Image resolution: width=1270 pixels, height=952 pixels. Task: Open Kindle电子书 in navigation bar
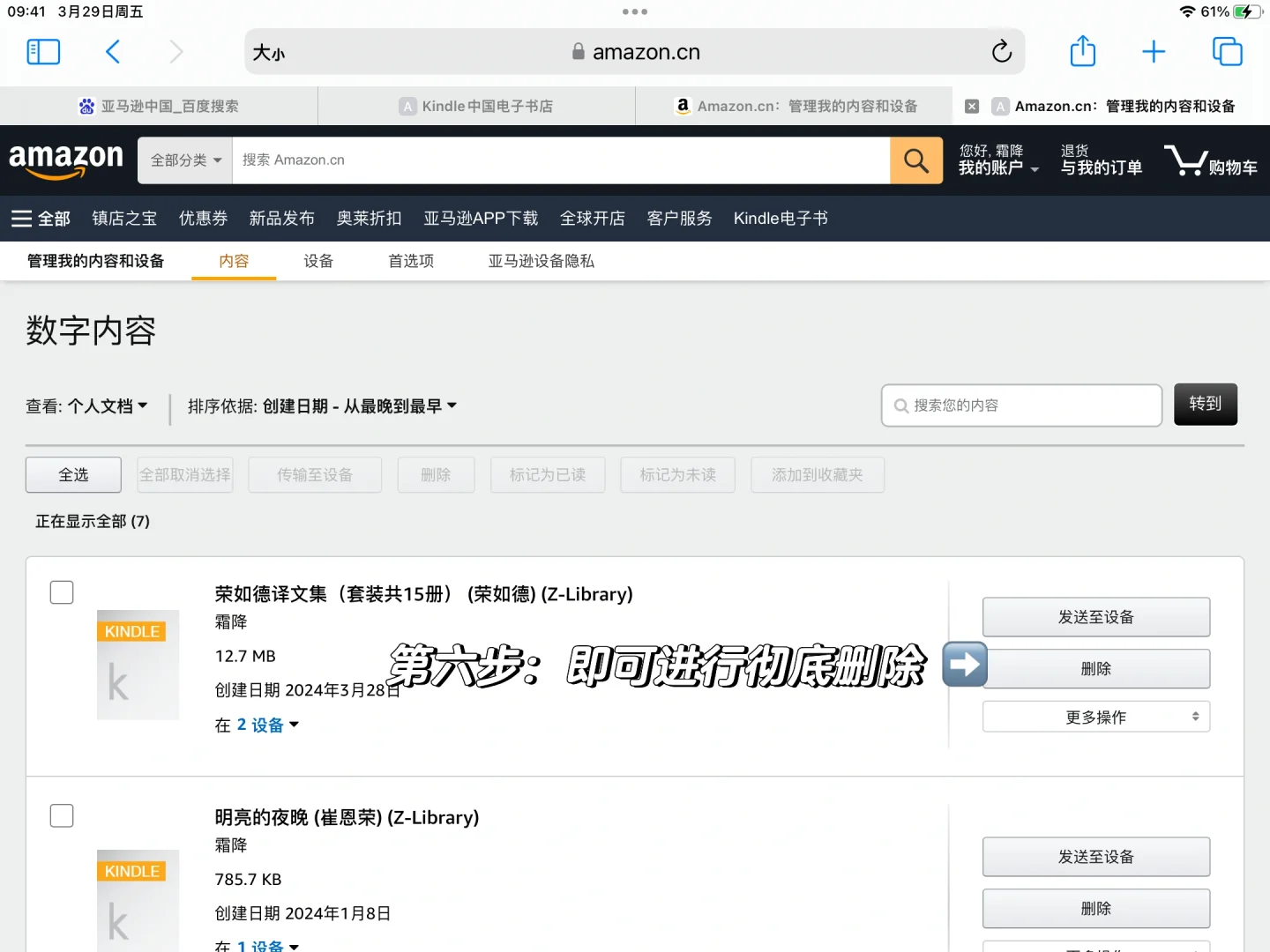tap(781, 219)
